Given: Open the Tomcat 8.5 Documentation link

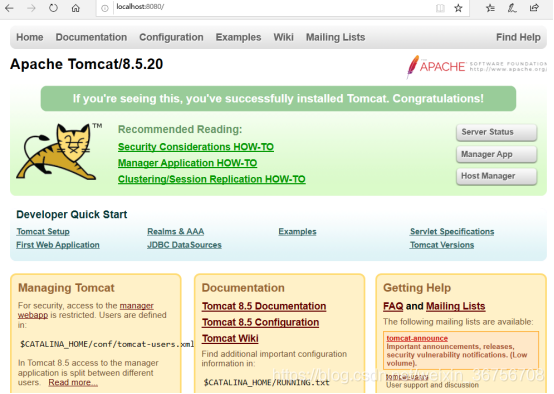Looking at the screenshot, I should (x=264, y=306).
